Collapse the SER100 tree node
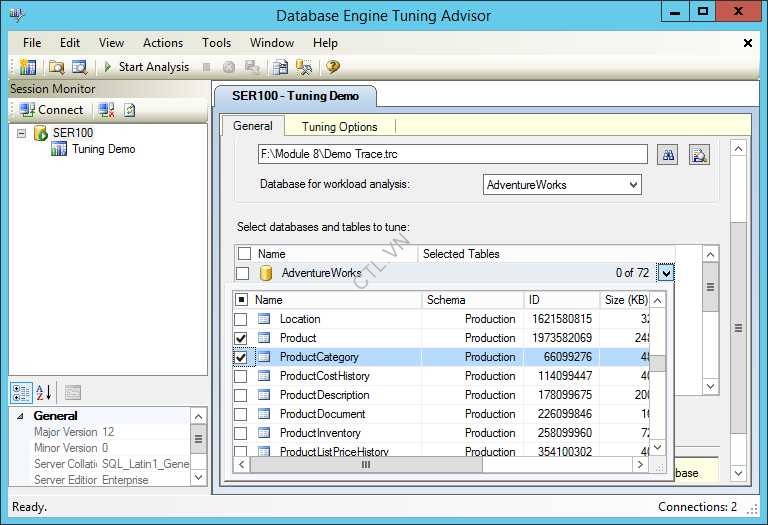This screenshot has height=525, width=768. pos(22,133)
